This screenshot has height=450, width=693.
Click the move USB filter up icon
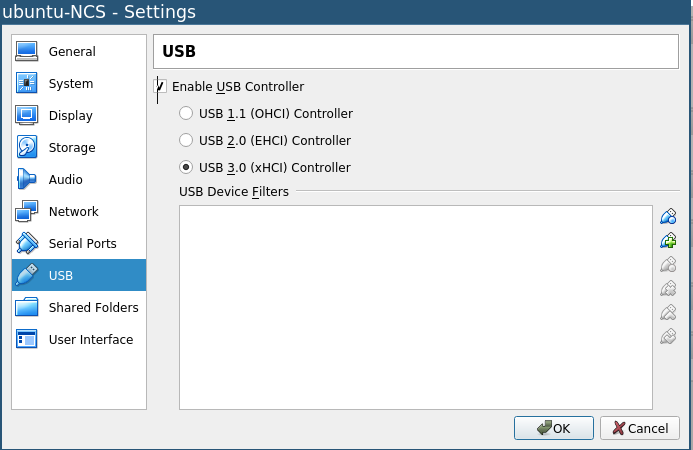click(x=668, y=313)
